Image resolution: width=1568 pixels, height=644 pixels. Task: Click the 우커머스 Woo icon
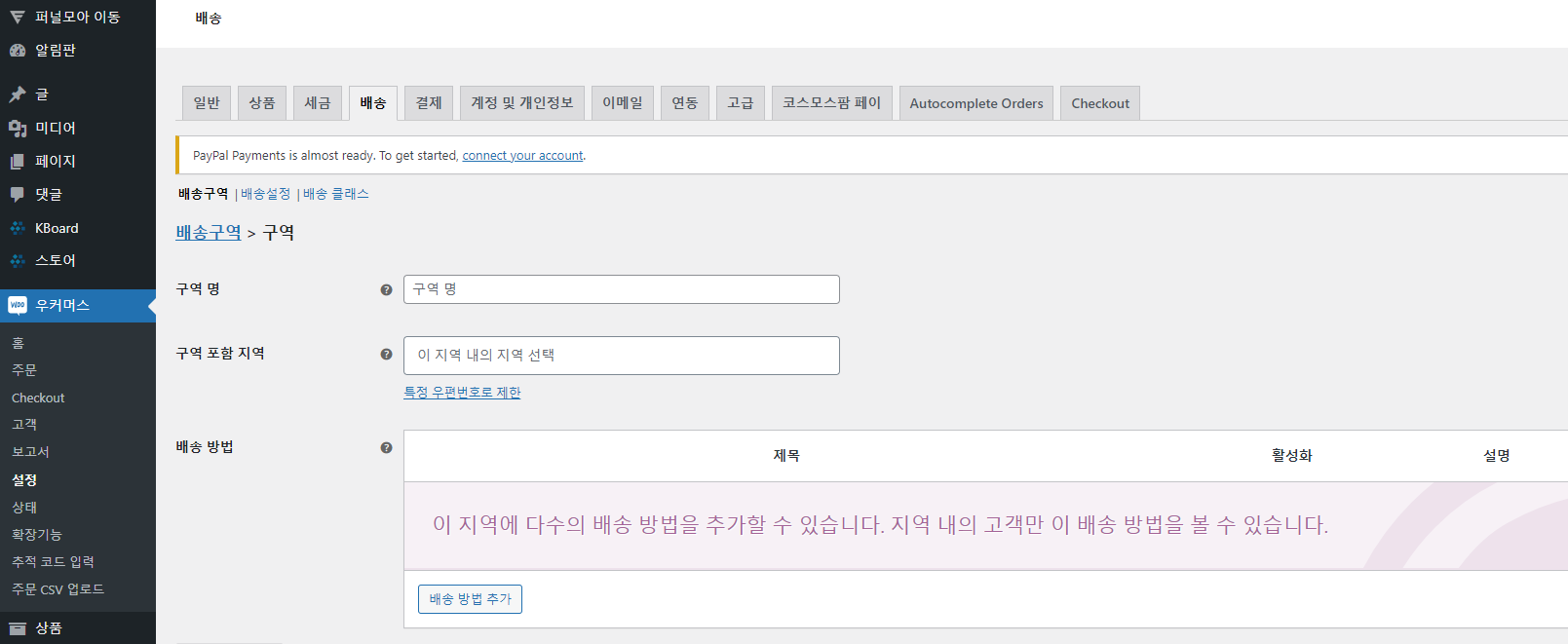(x=18, y=305)
